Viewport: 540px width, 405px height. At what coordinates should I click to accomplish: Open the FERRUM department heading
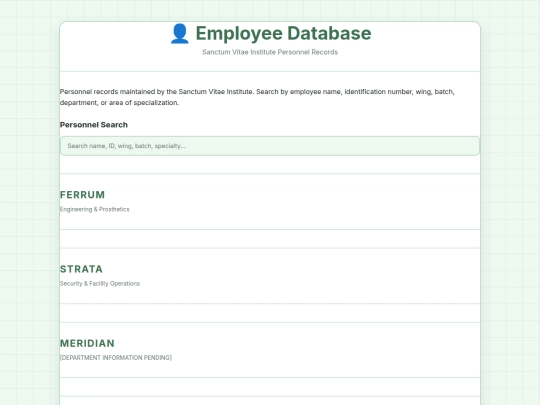point(82,195)
